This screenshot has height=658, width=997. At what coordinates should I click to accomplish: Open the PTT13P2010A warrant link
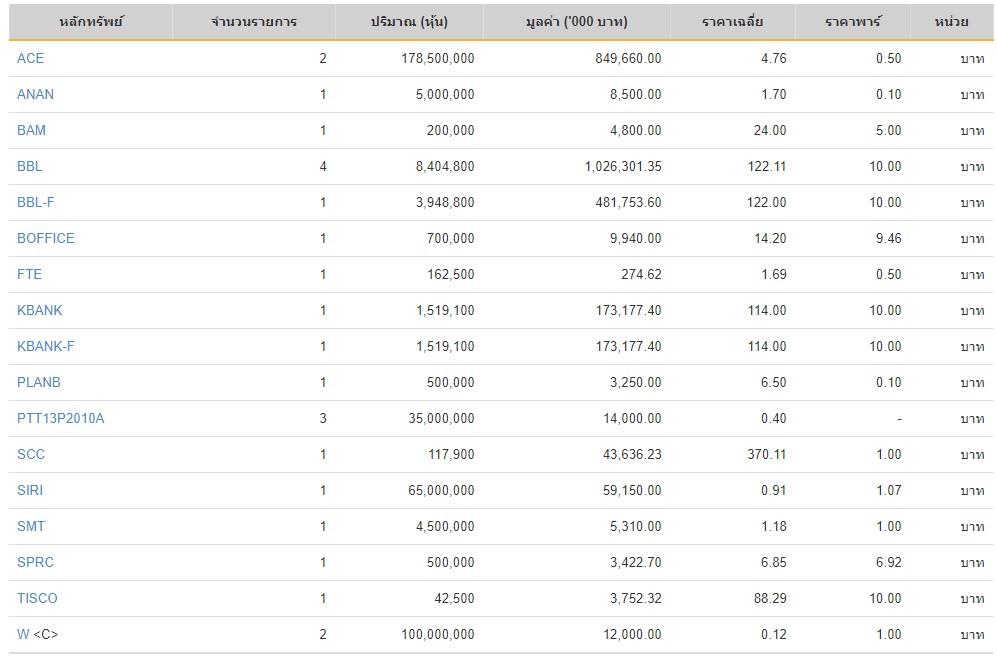tap(61, 418)
